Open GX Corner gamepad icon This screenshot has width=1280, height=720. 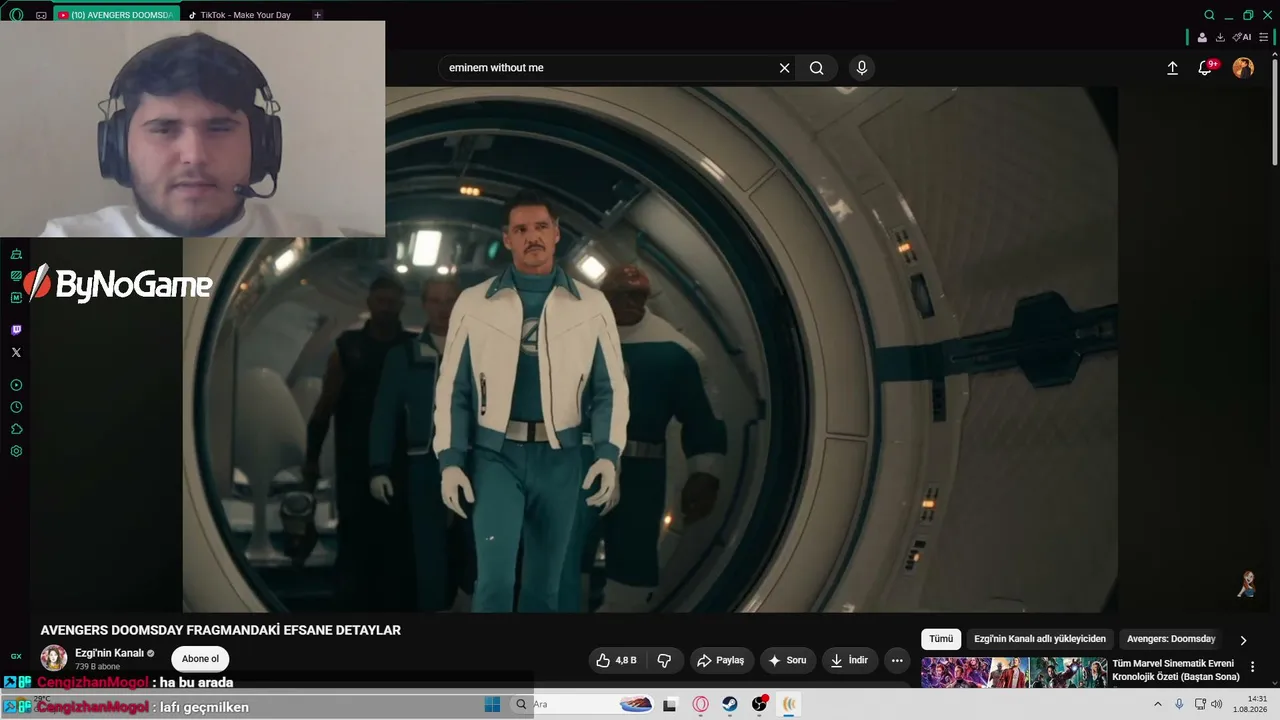41,15
